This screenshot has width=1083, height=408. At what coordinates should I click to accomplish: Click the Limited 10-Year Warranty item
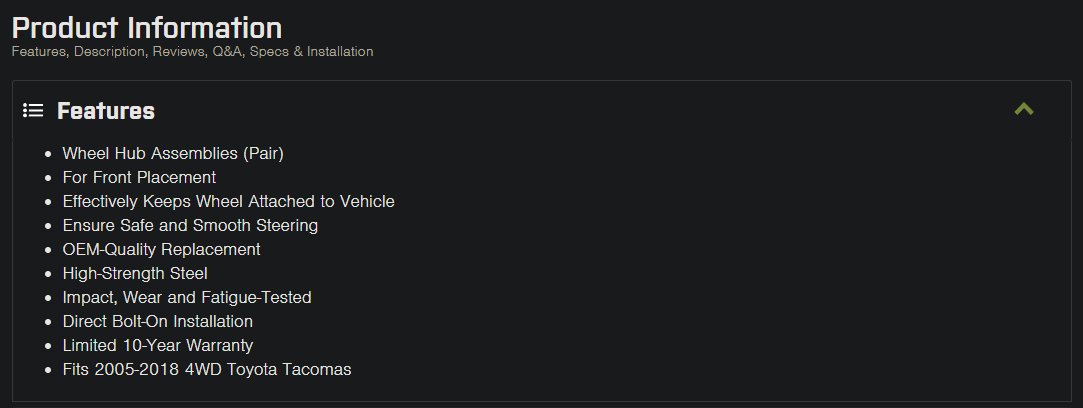[x=158, y=345]
